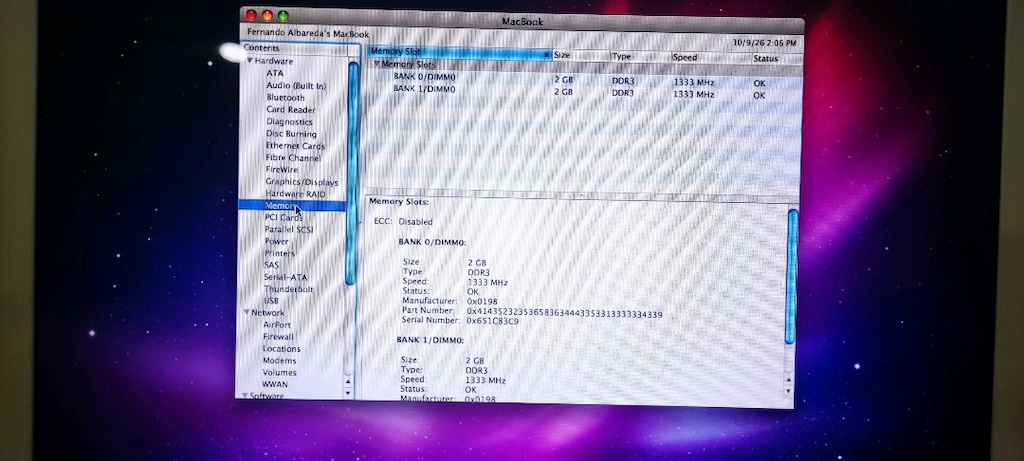This screenshot has height=461, width=1024.
Task: Select Graphics/Displays in sidebar
Action: pos(302,182)
